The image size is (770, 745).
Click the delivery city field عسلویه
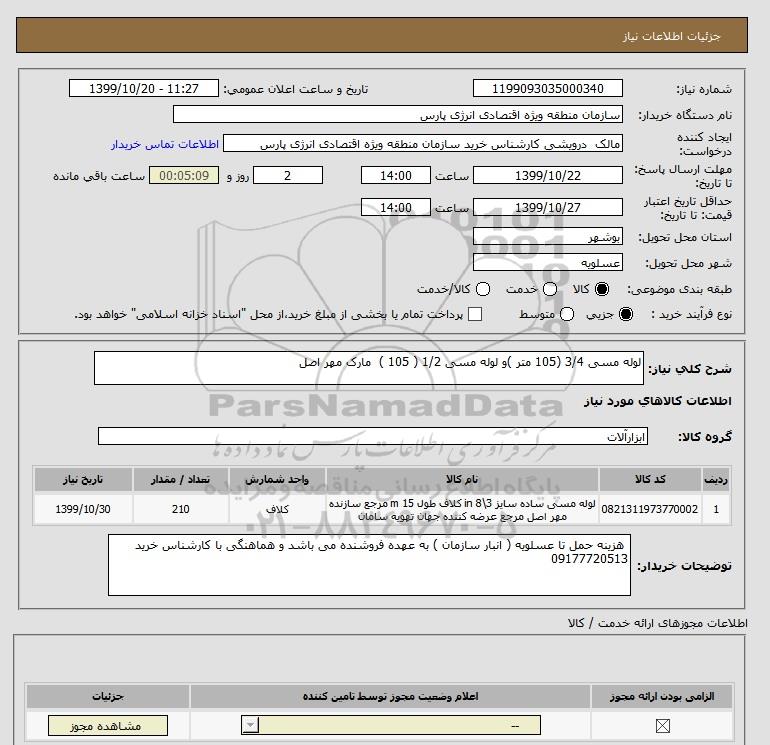click(x=548, y=263)
